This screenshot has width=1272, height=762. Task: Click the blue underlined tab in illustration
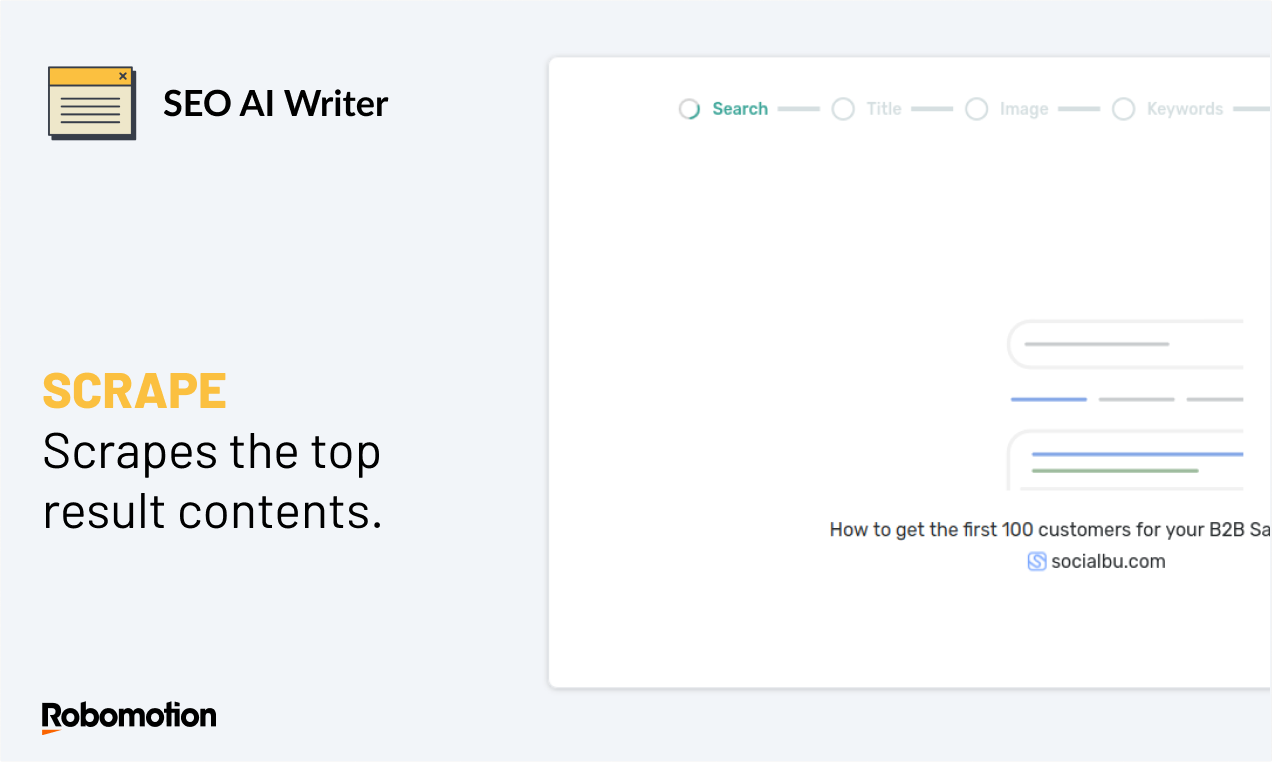point(1048,399)
